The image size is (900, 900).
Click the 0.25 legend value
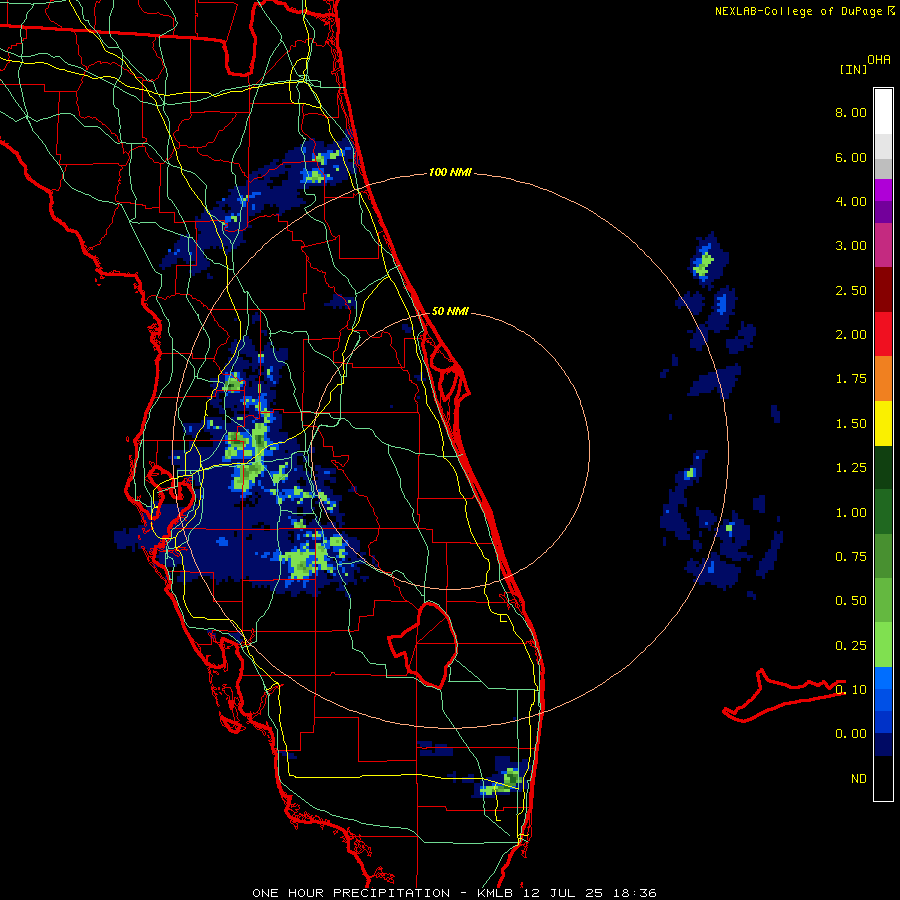(x=851, y=646)
